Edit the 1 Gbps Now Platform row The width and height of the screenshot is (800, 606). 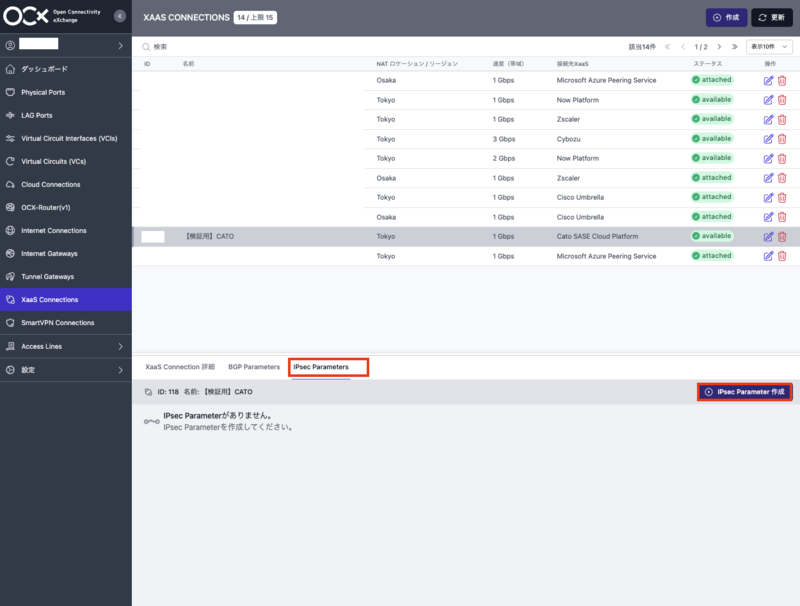768,100
